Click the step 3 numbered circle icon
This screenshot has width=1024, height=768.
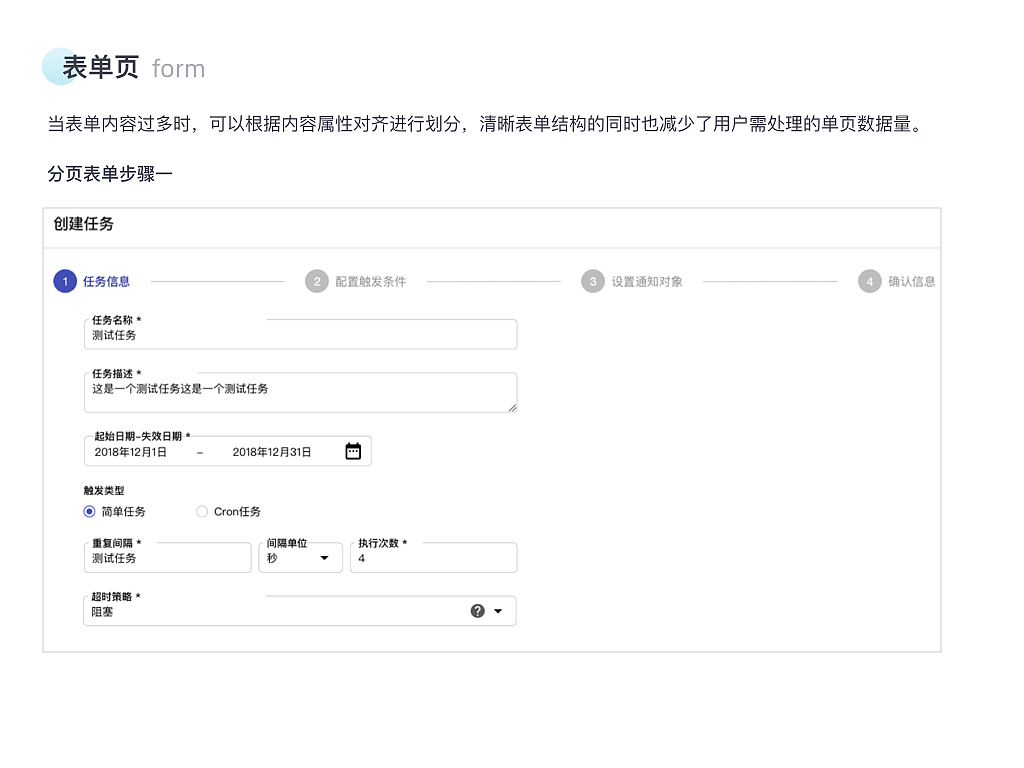click(593, 281)
